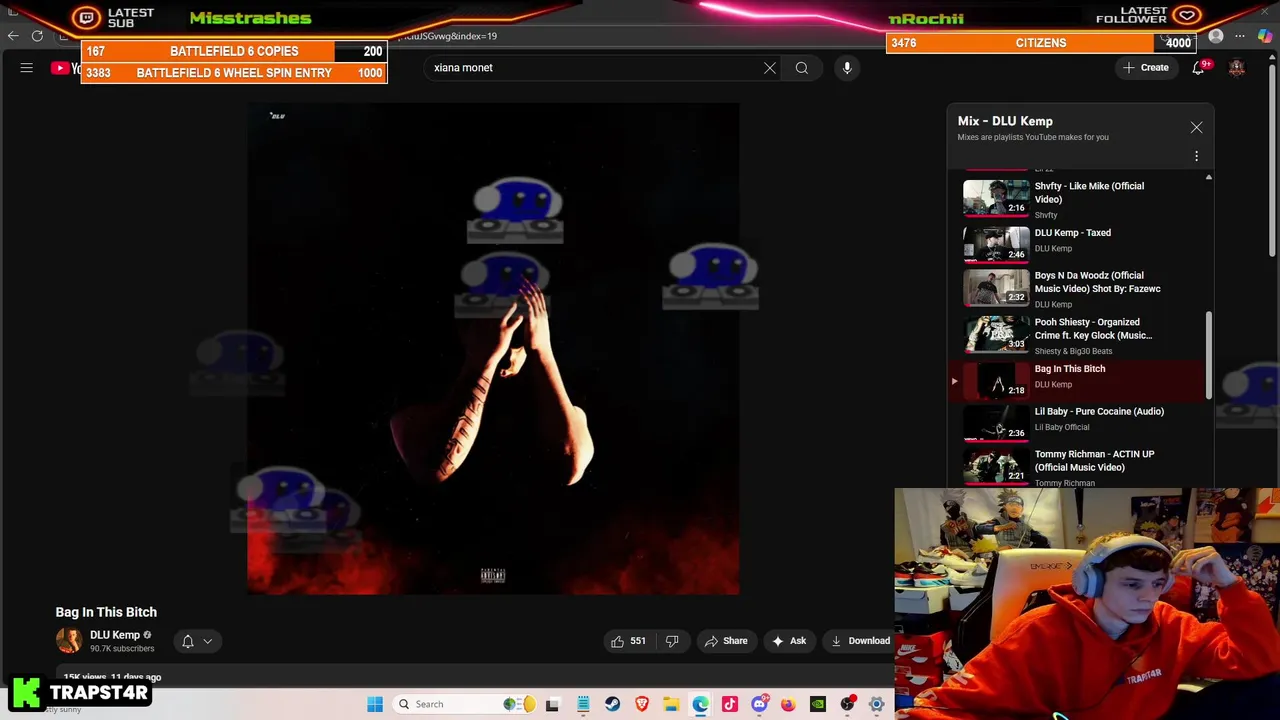Click the Ask button below video
Image resolution: width=1280 pixels, height=720 pixels.
pyautogui.click(x=789, y=641)
